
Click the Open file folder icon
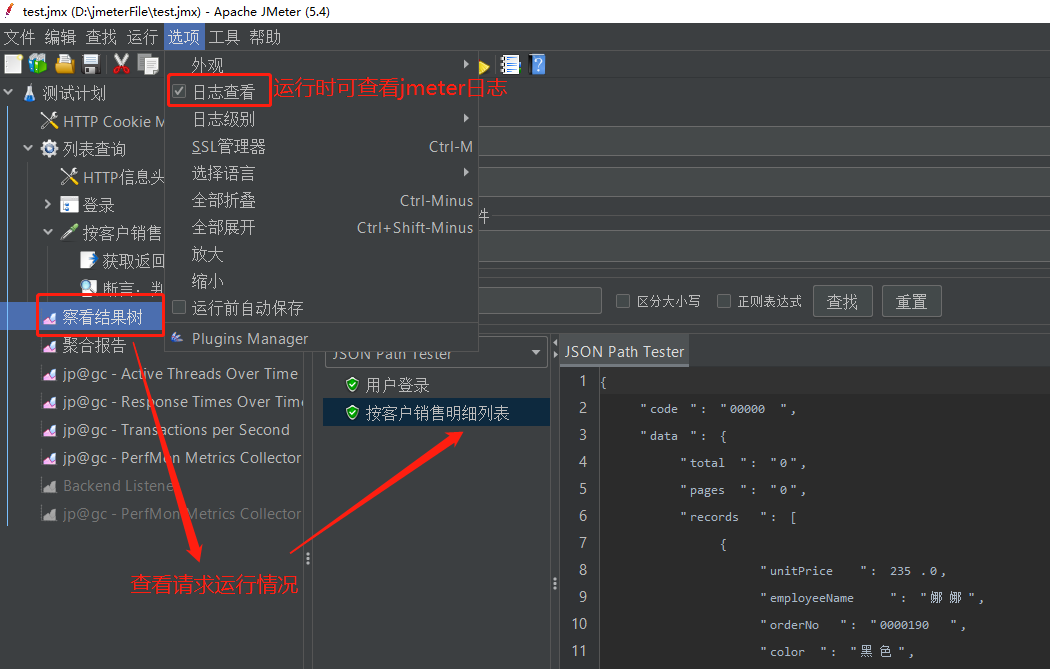(64, 64)
